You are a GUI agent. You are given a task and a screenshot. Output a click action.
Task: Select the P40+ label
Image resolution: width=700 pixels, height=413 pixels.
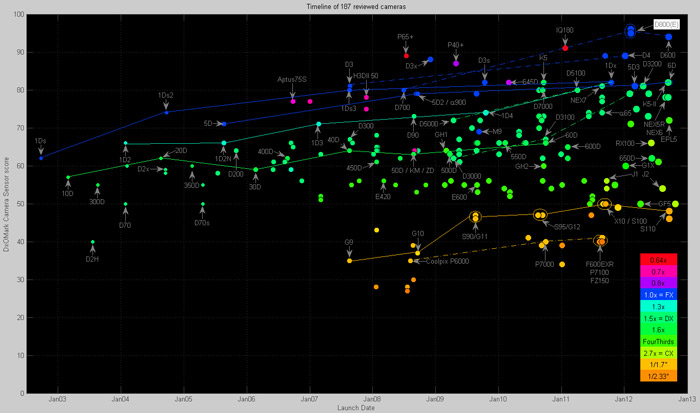click(x=456, y=45)
